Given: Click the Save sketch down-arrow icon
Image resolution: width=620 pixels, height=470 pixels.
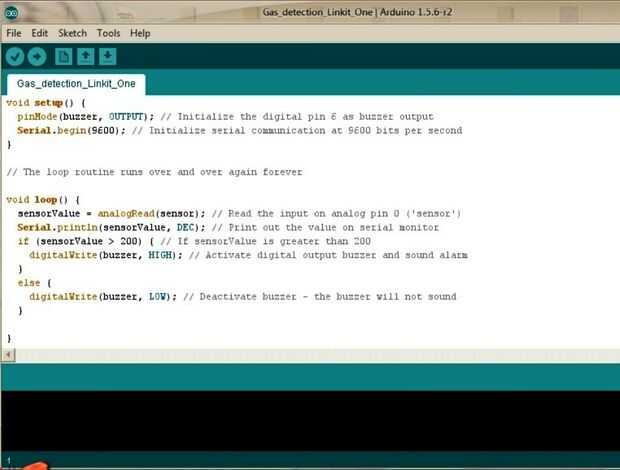Looking at the screenshot, I should 108,57.
